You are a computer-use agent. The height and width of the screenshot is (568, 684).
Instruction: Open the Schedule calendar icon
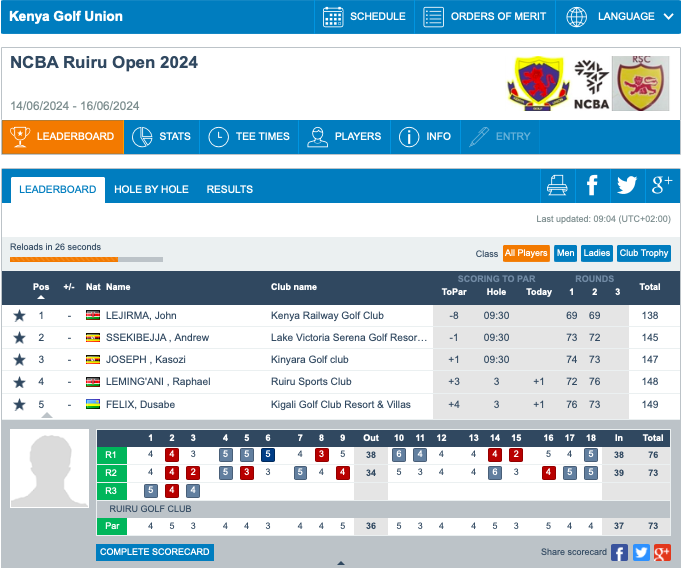(333, 17)
